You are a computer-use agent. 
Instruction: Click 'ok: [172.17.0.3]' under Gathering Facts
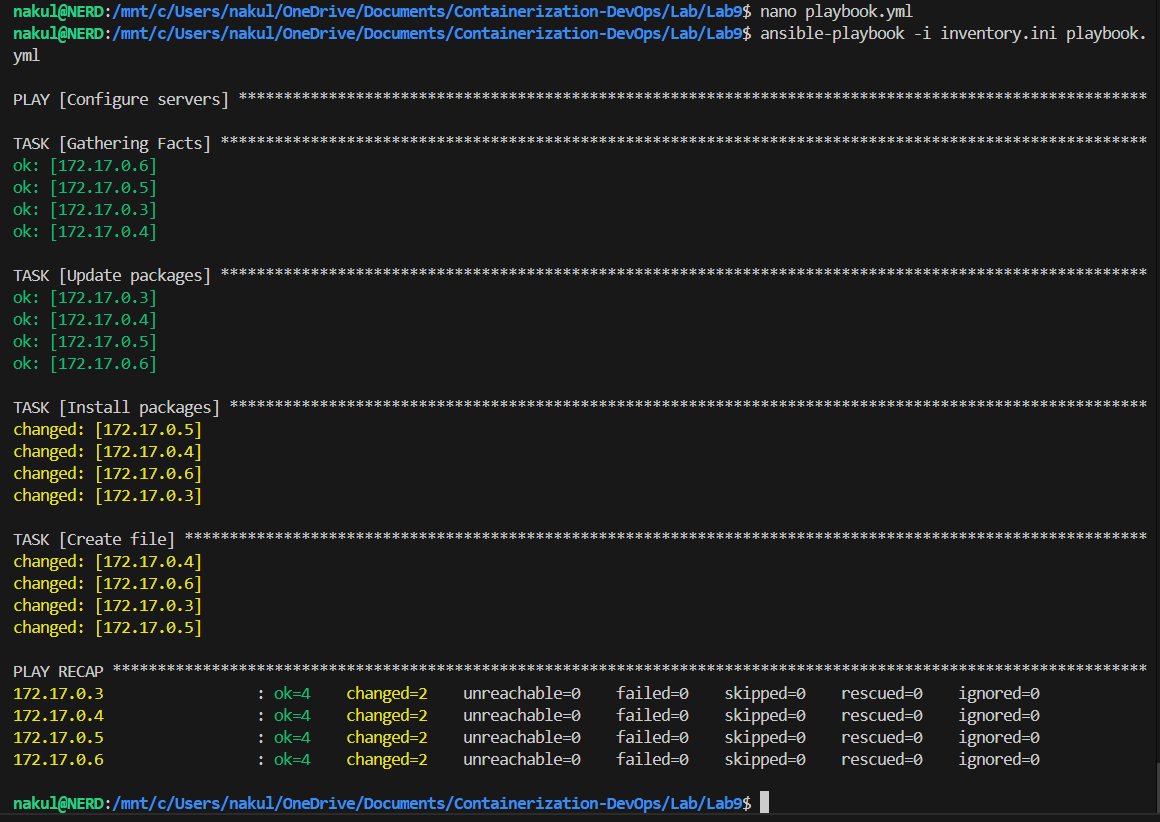(84, 210)
